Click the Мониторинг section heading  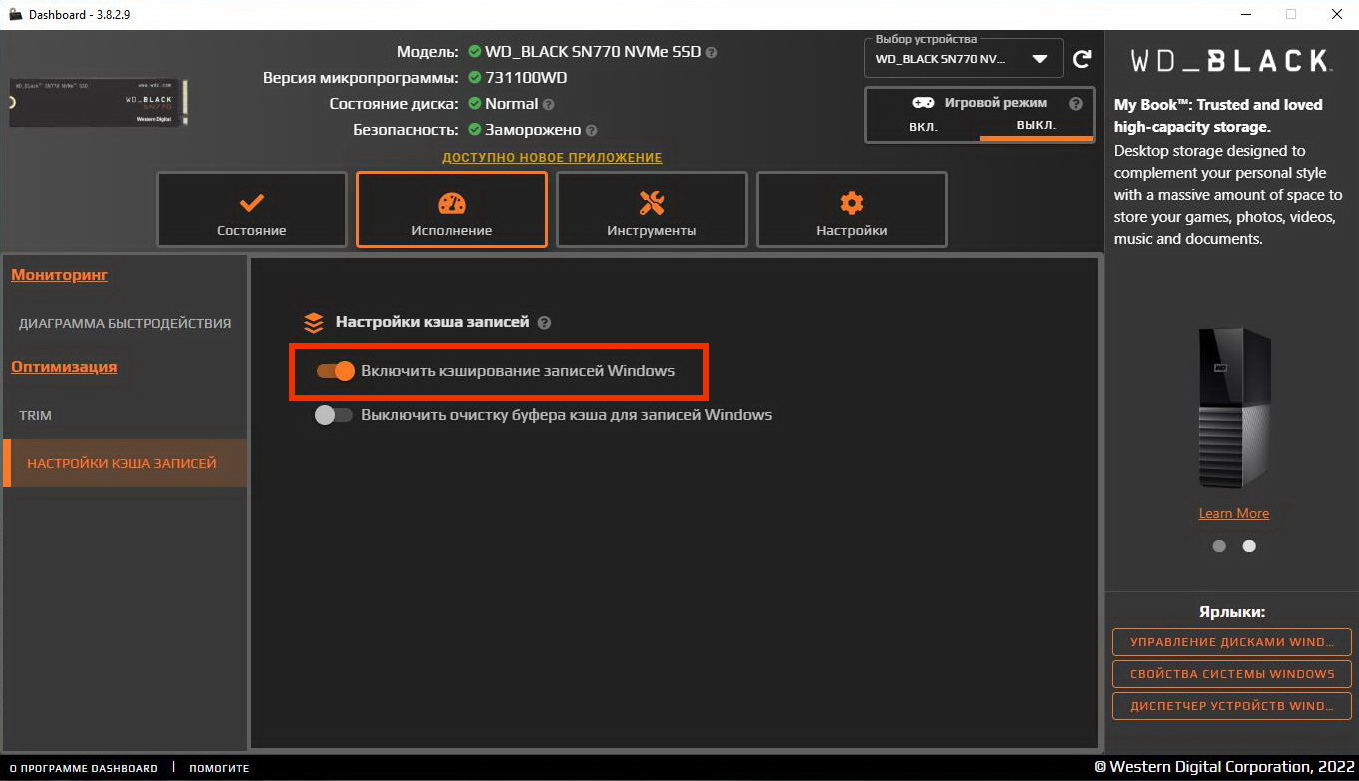click(60, 275)
